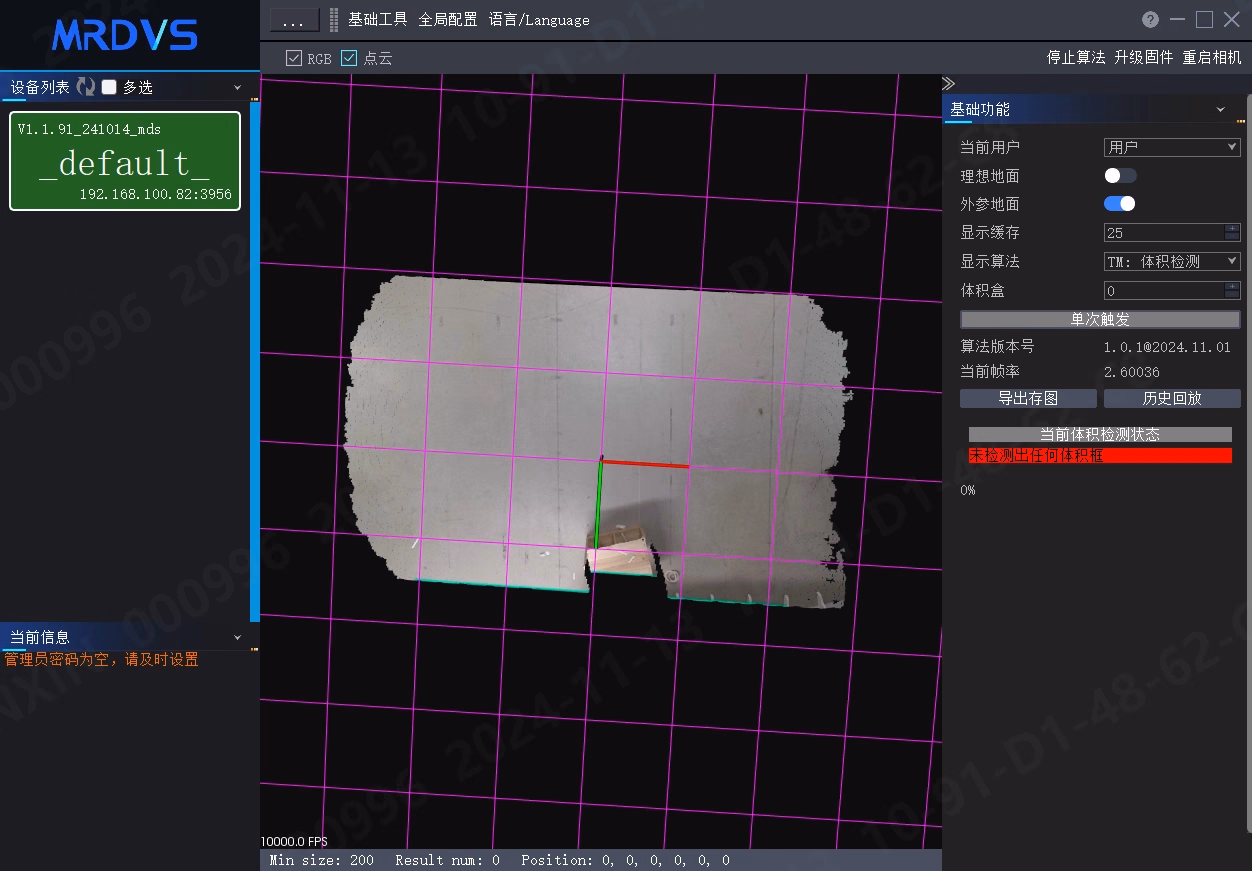This screenshot has width=1252, height=871.
Task: Click the 单次触发 button
Action: click(x=1100, y=319)
